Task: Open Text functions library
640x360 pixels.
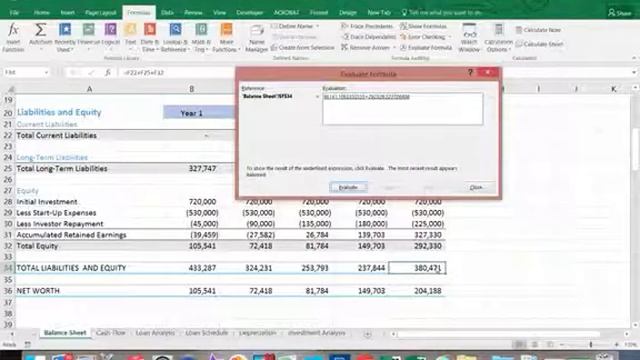Action: [131, 37]
